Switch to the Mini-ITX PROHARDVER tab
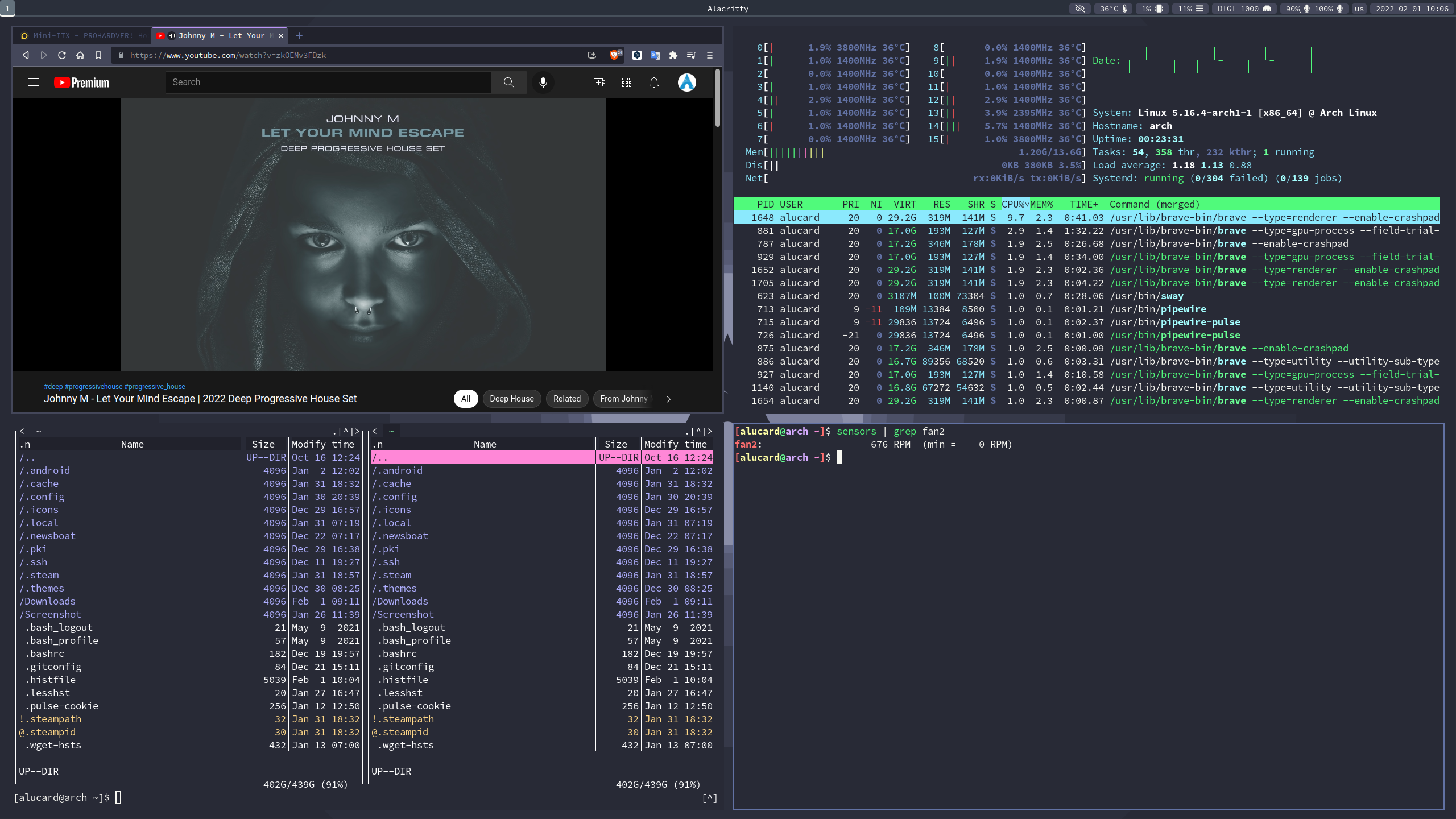The width and height of the screenshot is (1456, 819). [82, 35]
